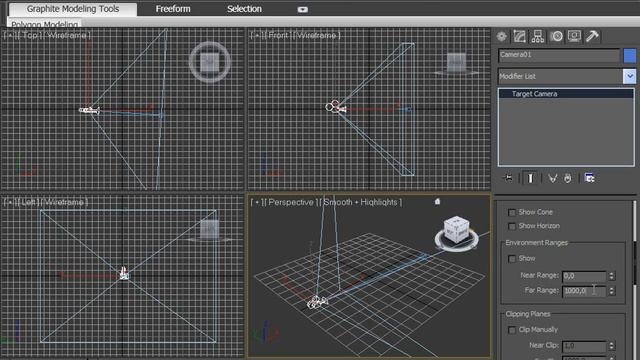Expand the ribbon minimize toggle button

point(302,9)
